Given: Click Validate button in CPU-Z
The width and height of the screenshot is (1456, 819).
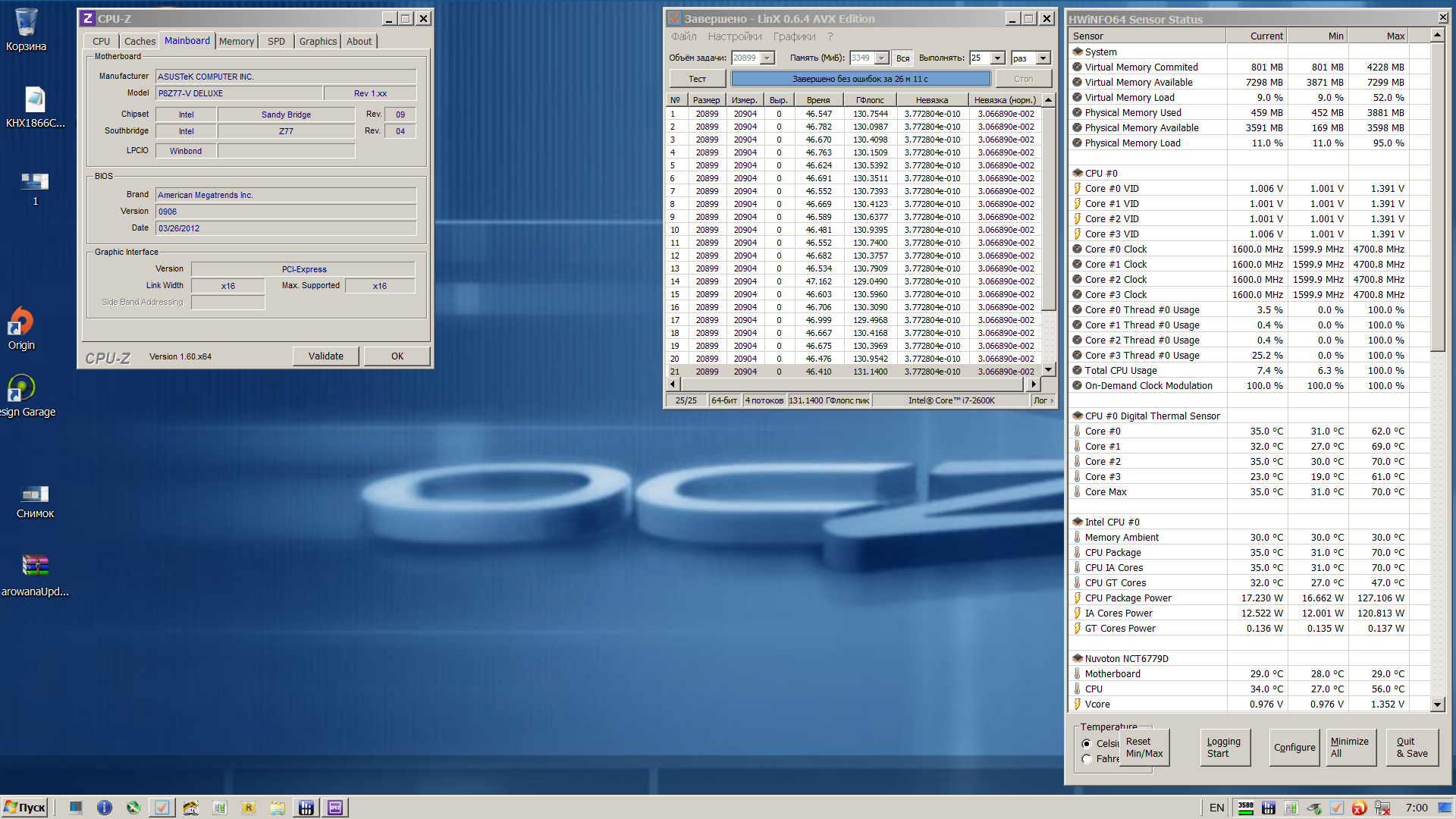Looking at the screenshot, I should click(326, 356).
